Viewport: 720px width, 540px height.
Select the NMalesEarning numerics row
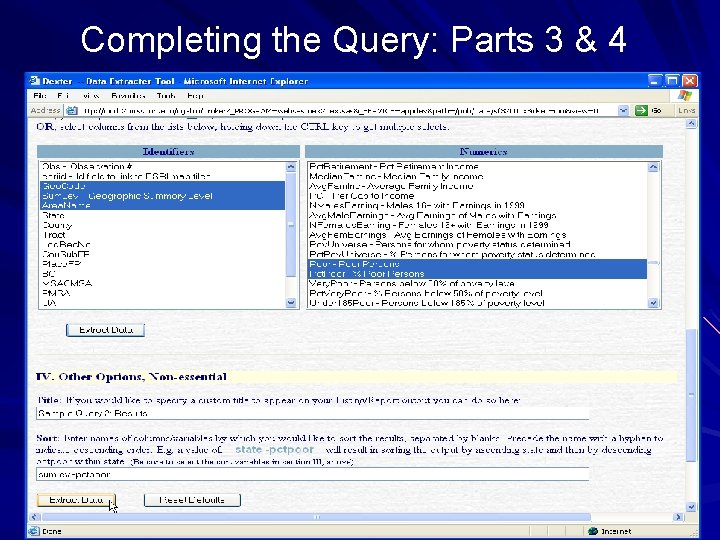point(477,205)
